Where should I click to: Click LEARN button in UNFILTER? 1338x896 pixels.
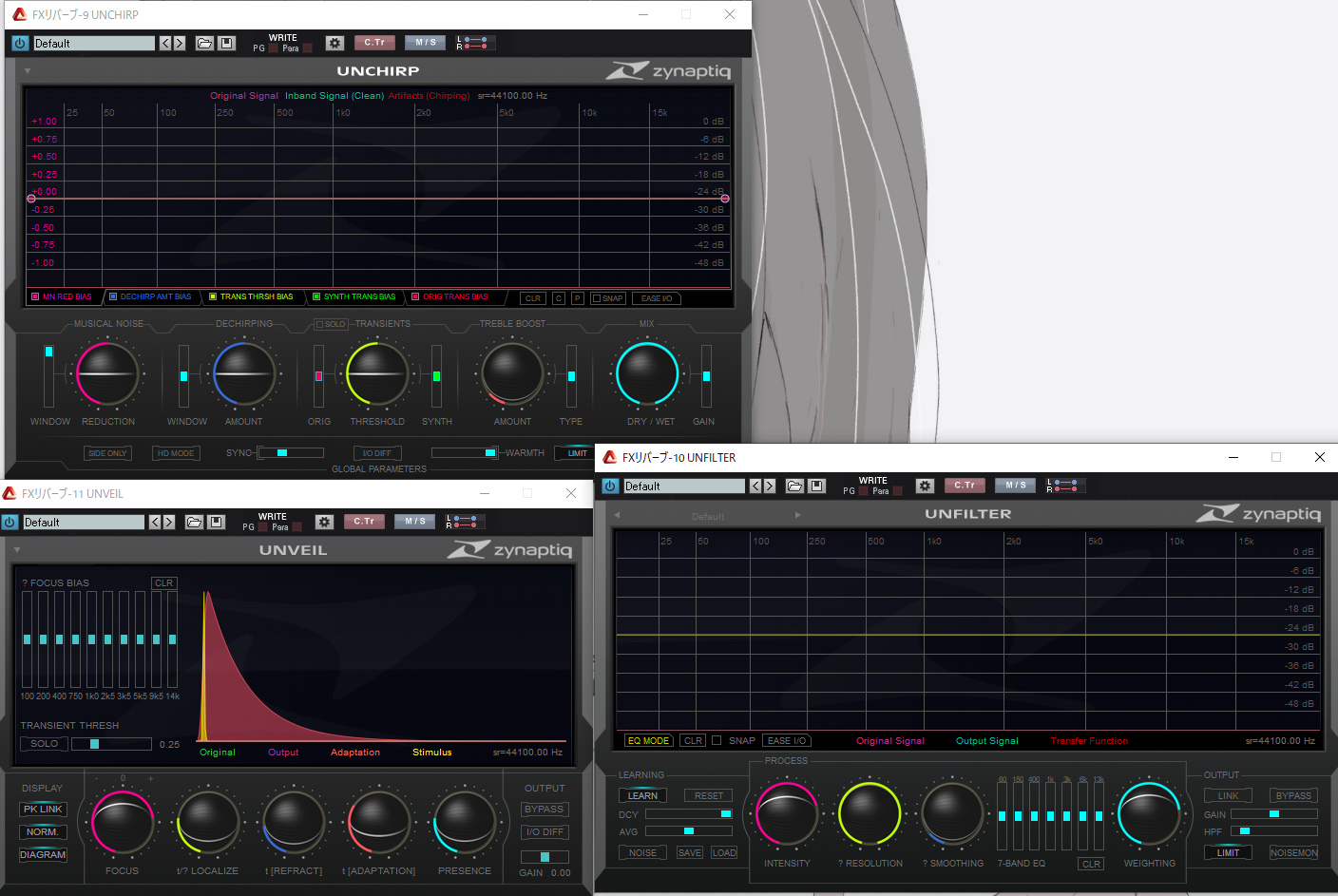coord(642,796)
